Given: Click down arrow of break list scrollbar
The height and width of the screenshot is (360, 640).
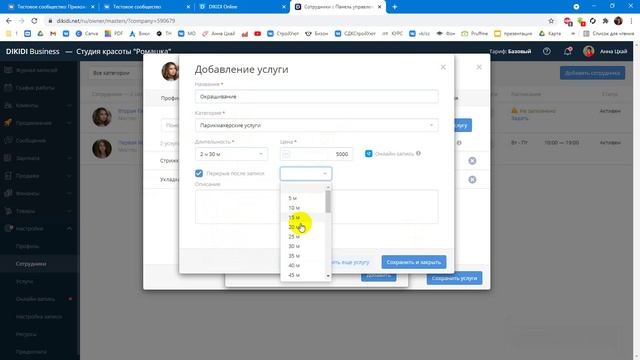Looking at the screenshot, I should pos(328,276).
